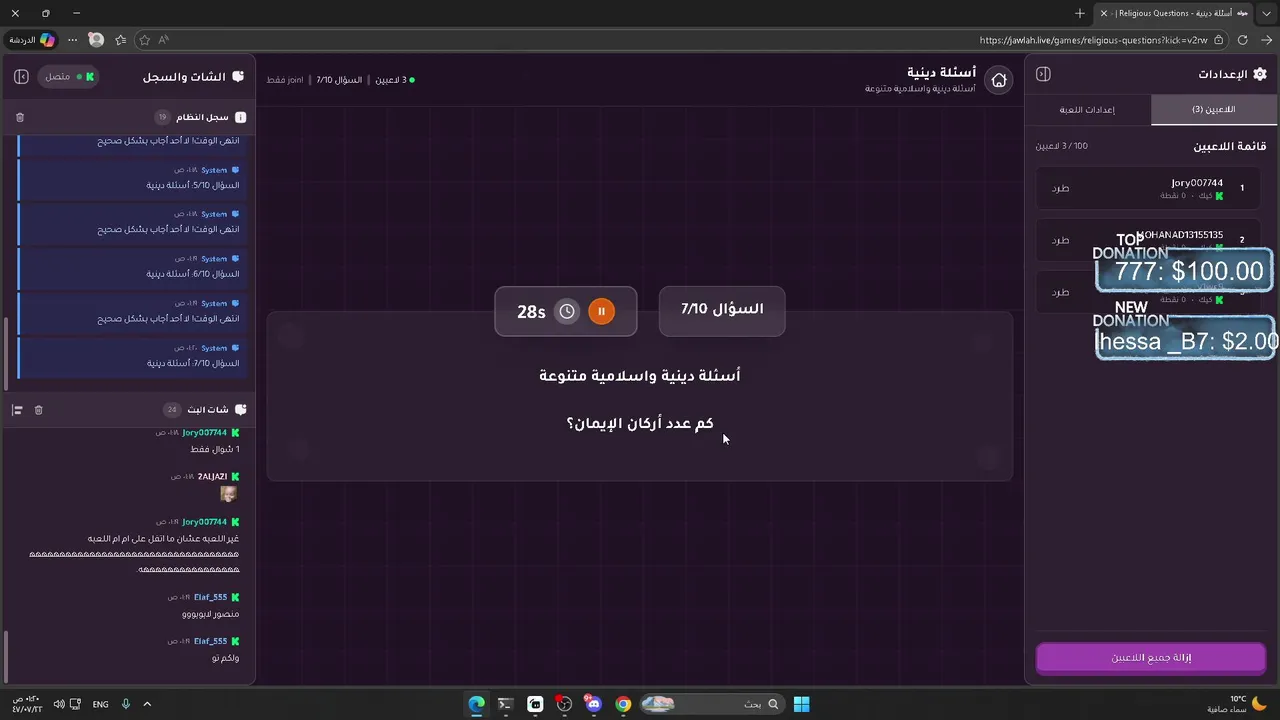Open volume control in system tray
This screenshot has width=1280, height=720.
[x=59, y=704]
